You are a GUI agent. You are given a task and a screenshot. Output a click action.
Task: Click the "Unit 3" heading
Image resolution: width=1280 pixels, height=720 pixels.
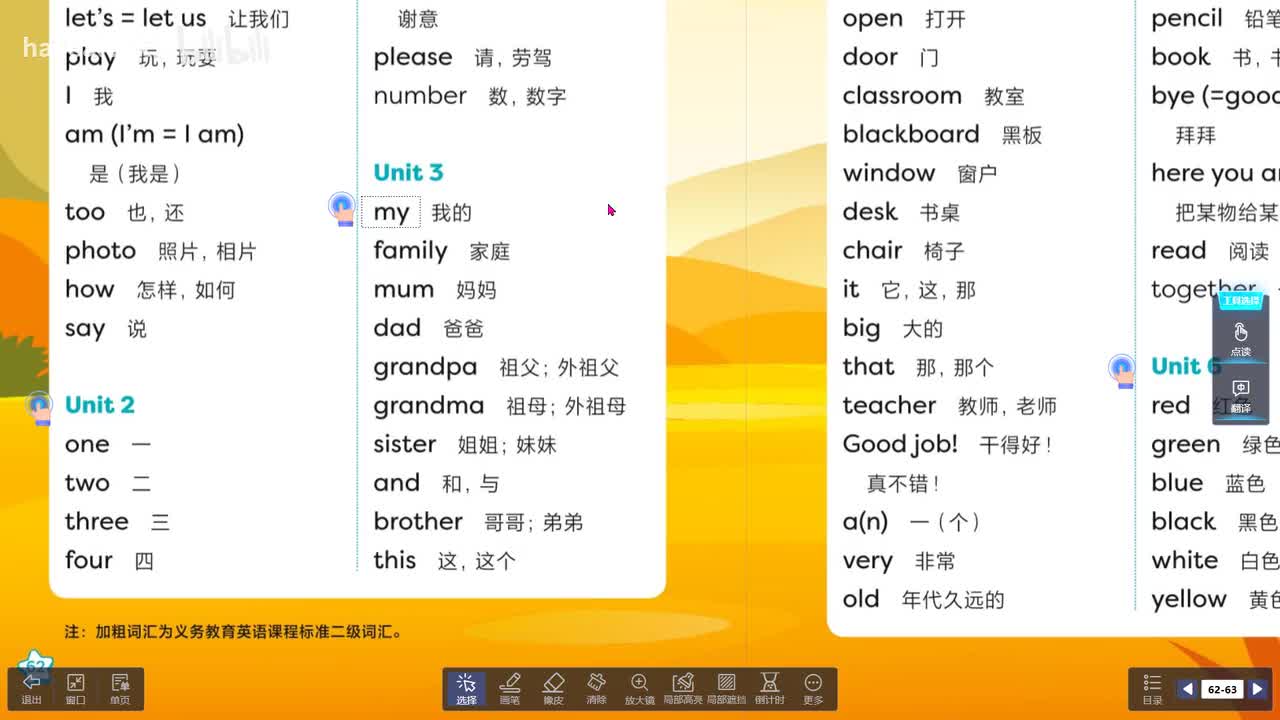click(408, 173)
